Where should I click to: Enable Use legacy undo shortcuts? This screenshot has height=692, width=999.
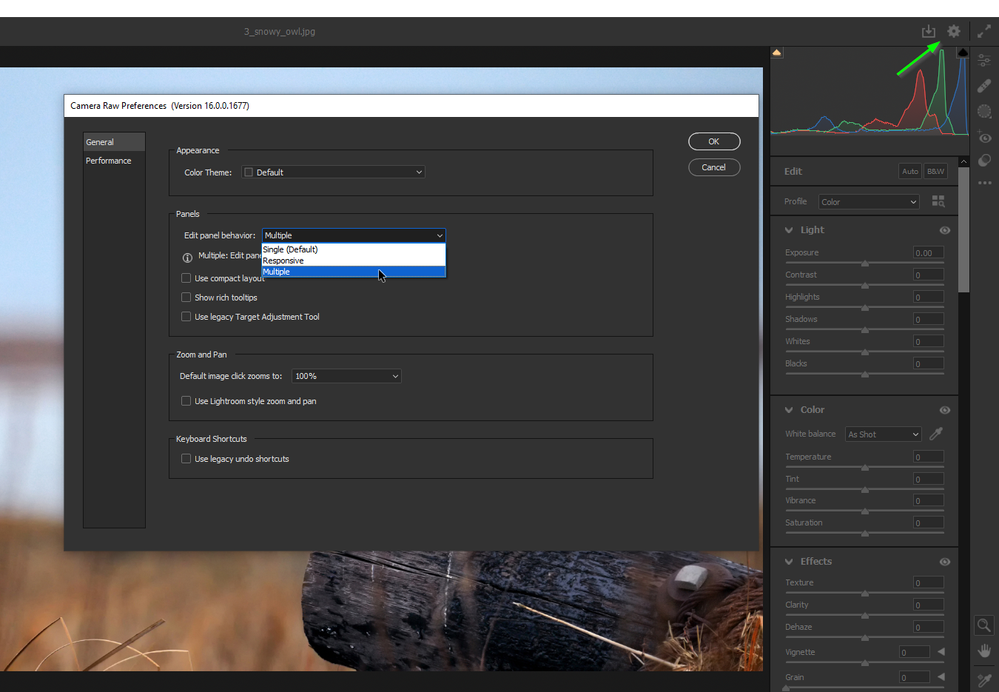pos(186,459)
